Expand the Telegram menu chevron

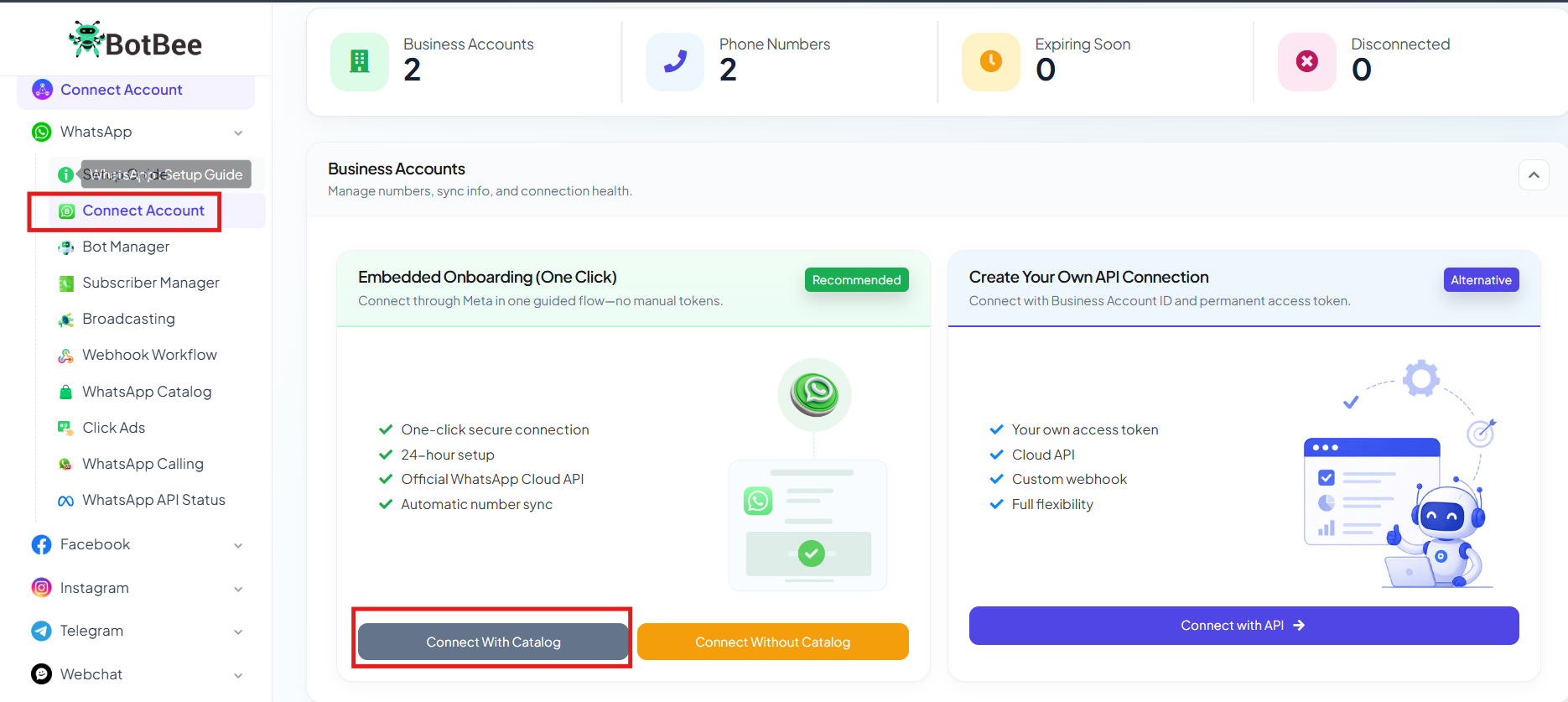coord(238,632)
